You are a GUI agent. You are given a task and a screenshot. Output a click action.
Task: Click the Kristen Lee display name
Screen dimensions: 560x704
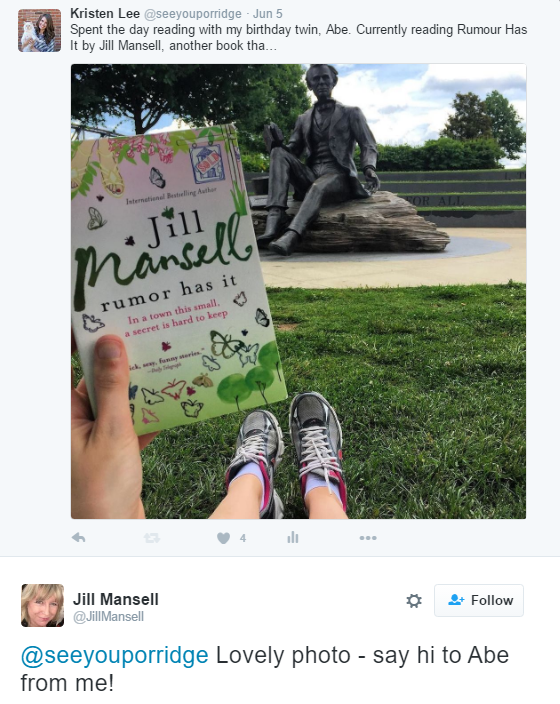click(105, 14)
